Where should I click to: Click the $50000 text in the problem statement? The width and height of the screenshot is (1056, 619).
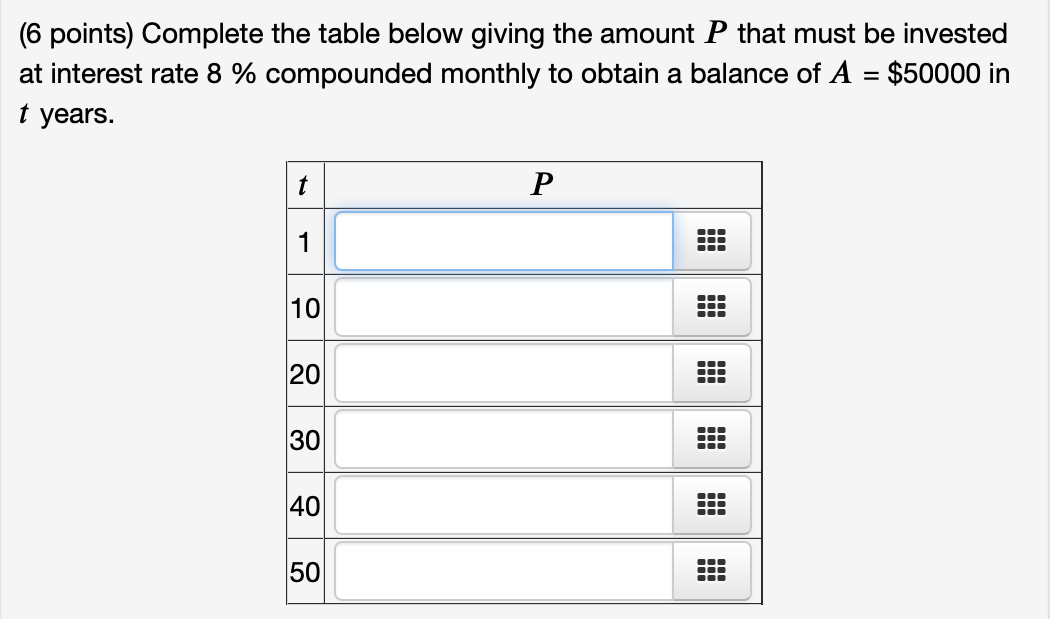(933, 73)
